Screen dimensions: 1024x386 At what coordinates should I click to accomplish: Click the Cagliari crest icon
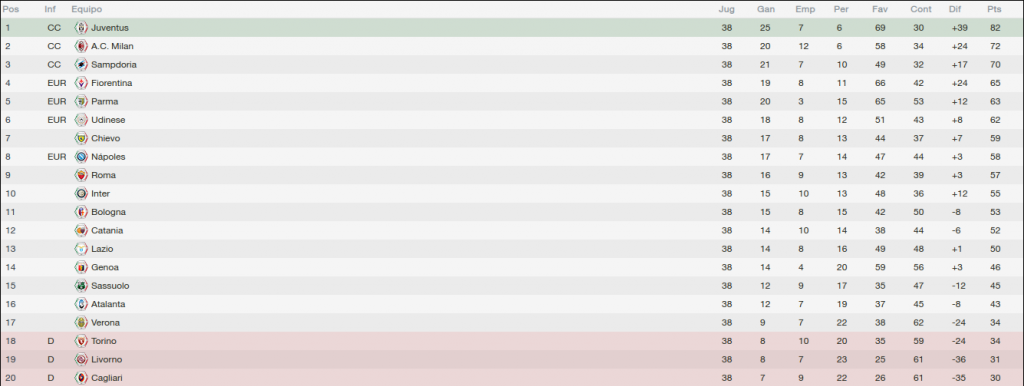point(81,378)
